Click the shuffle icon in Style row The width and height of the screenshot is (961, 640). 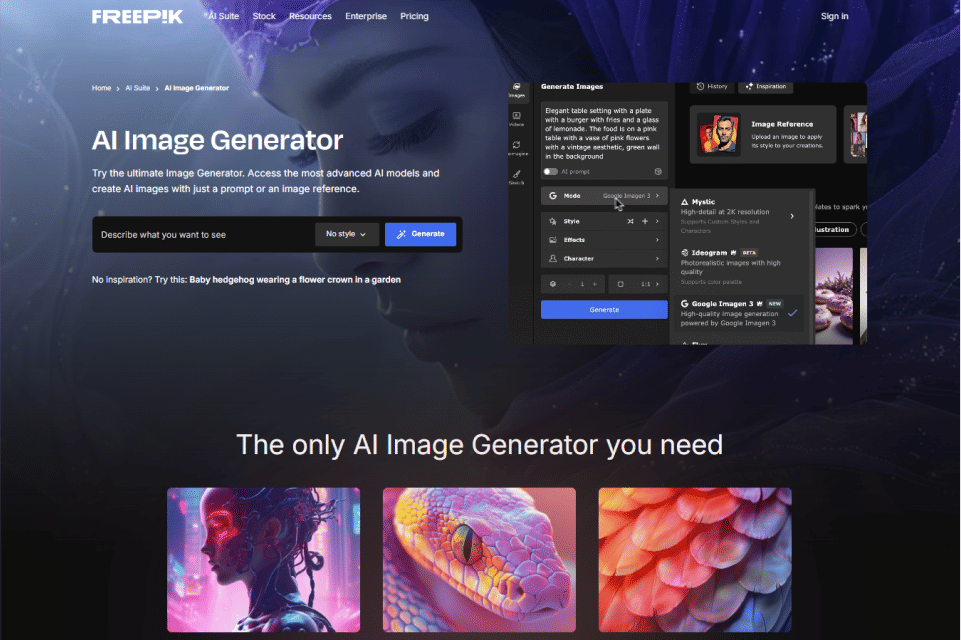[x=630, y=221]
